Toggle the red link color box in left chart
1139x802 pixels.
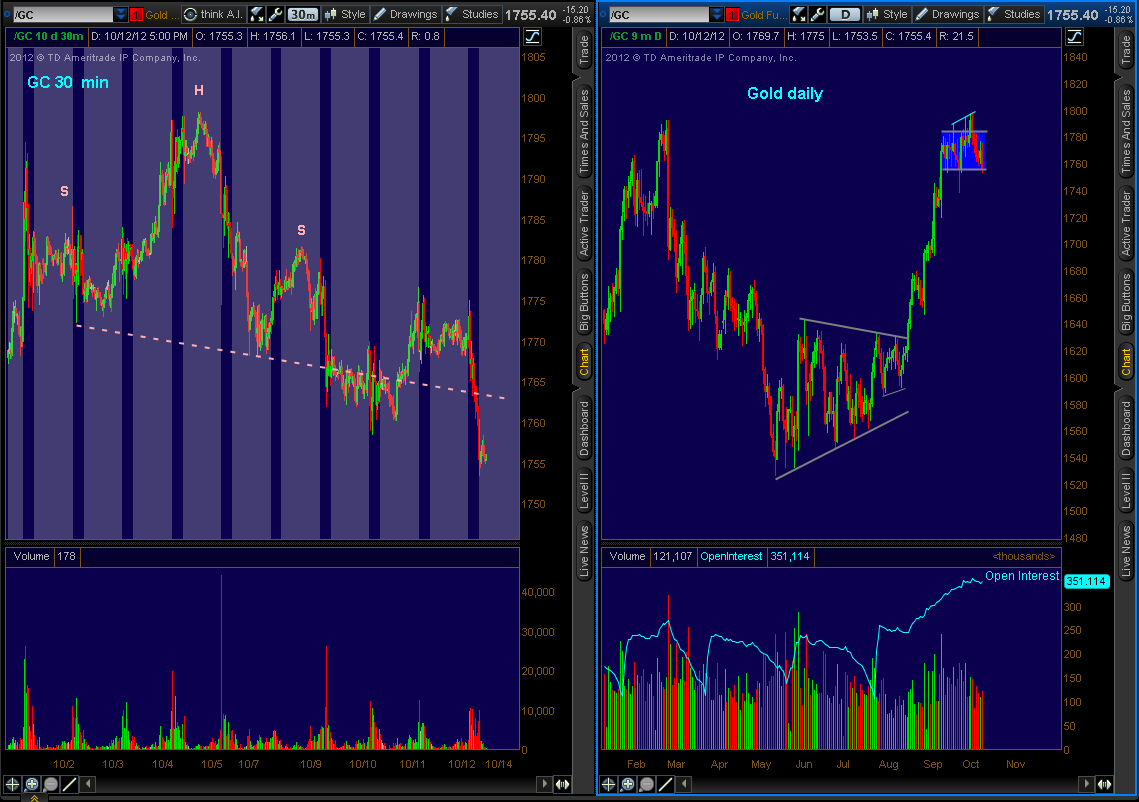pyautogui.click(x=136, y=14)
